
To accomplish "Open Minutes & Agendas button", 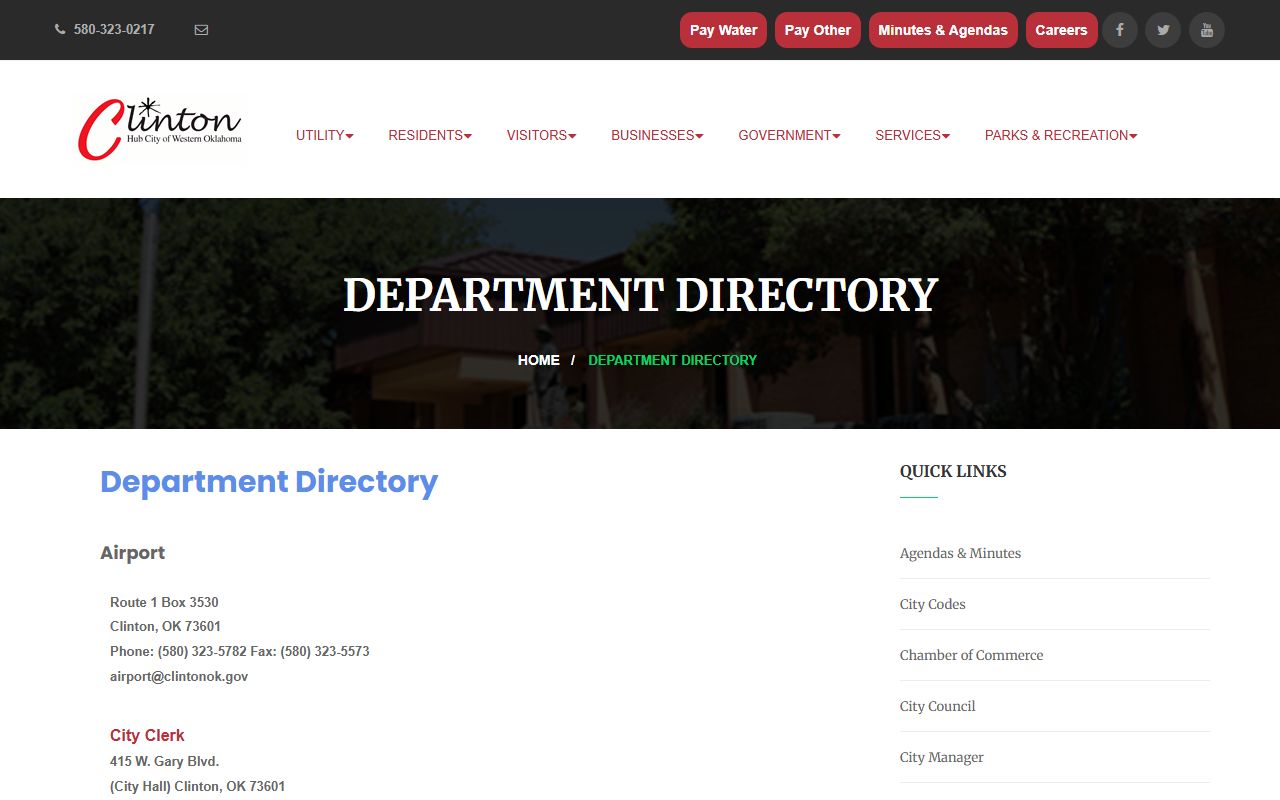I will [943, 30].
